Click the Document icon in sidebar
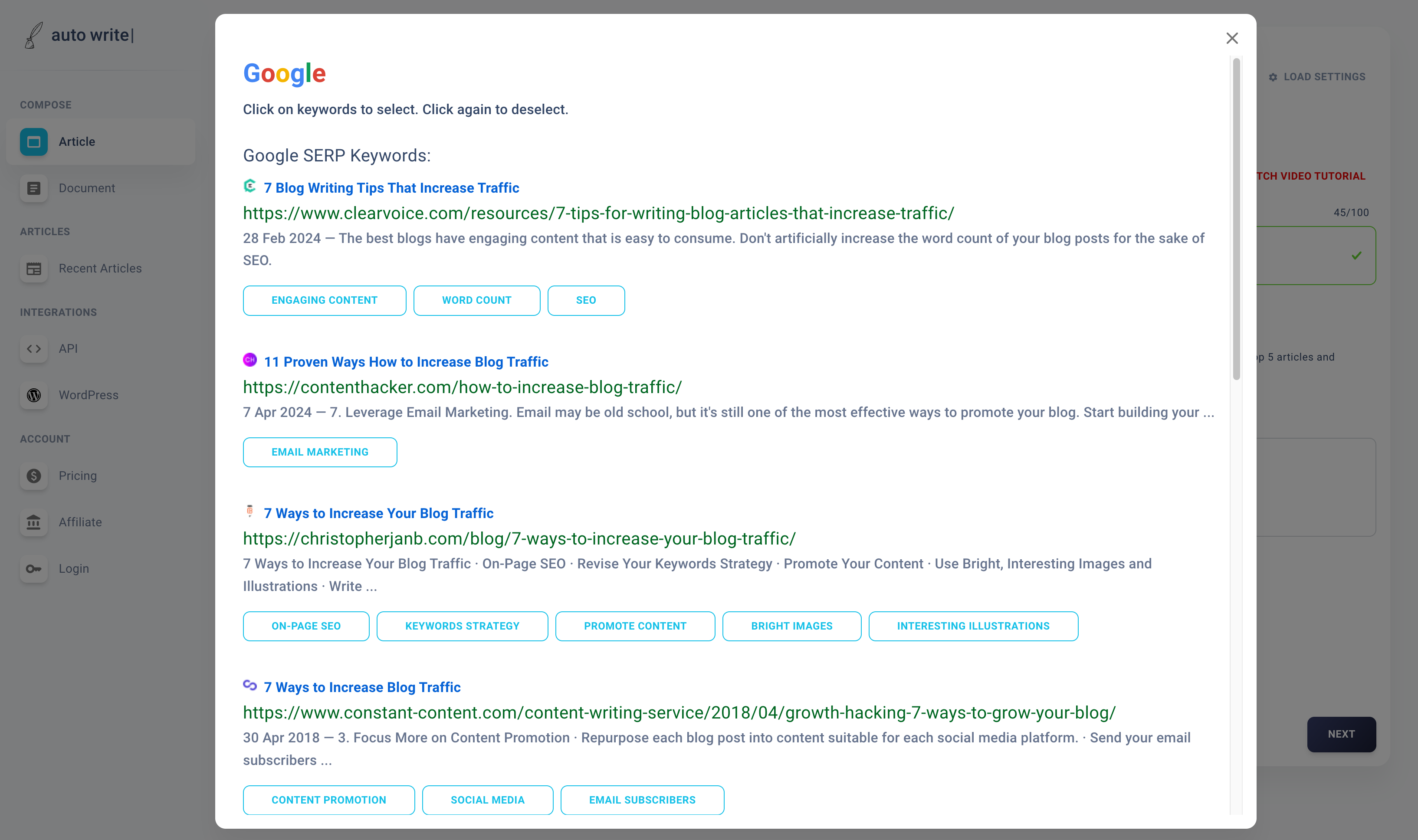 (34, 188)
